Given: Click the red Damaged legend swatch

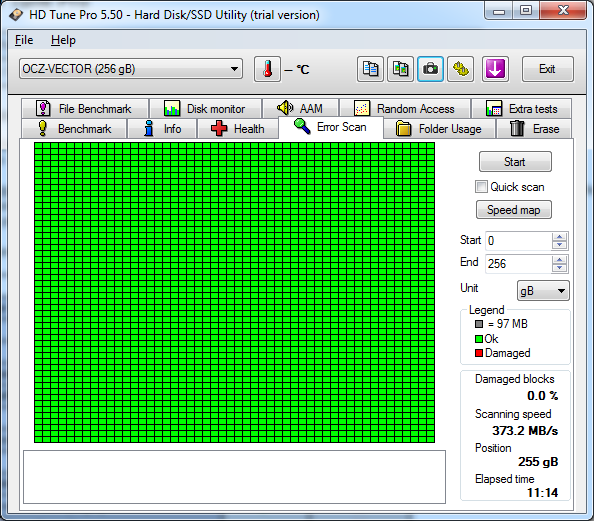Looking at the screenshot, I should [x=479, y=353].
